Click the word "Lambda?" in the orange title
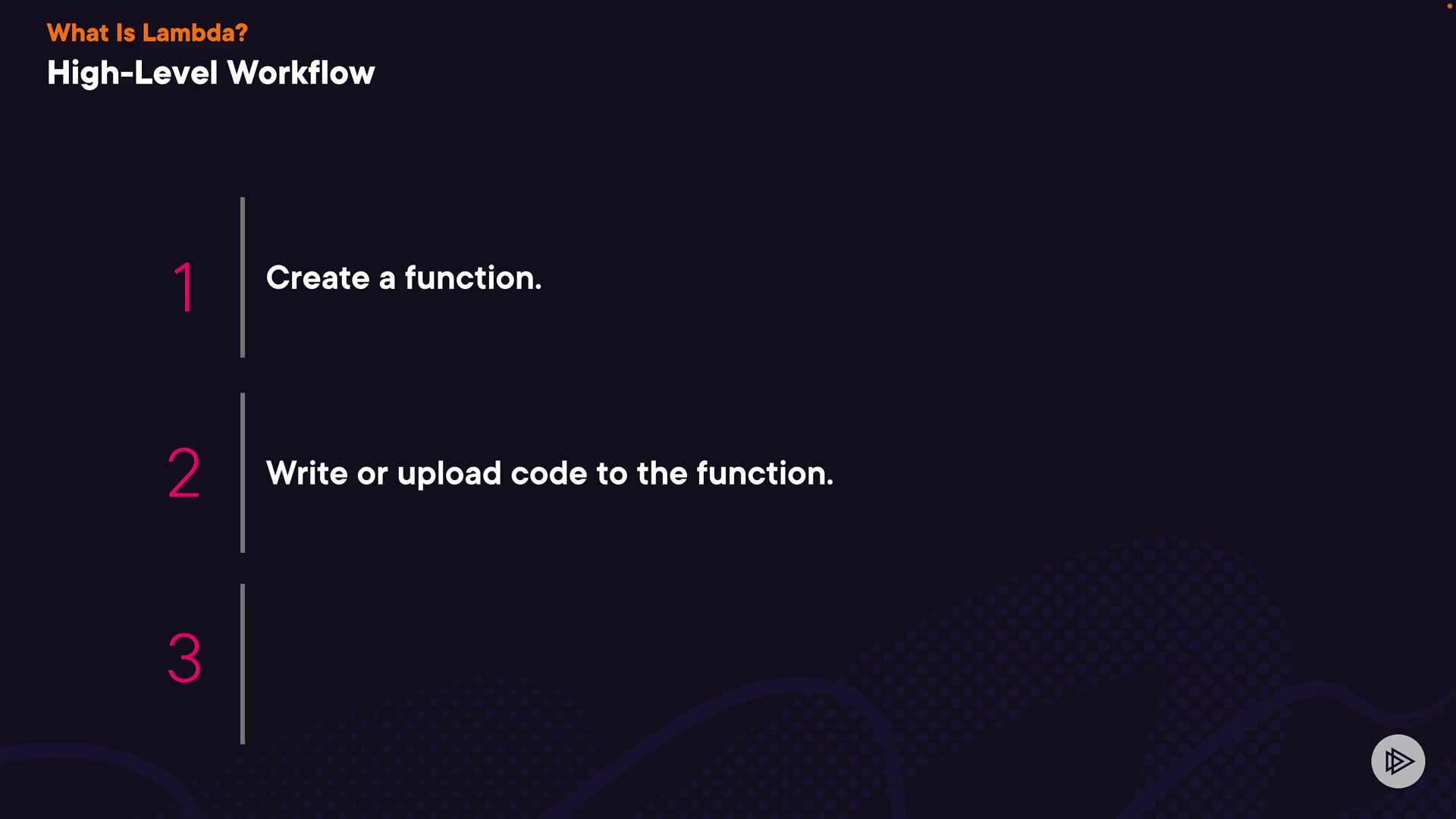The image size is (1456, 819). click(195, 33)
